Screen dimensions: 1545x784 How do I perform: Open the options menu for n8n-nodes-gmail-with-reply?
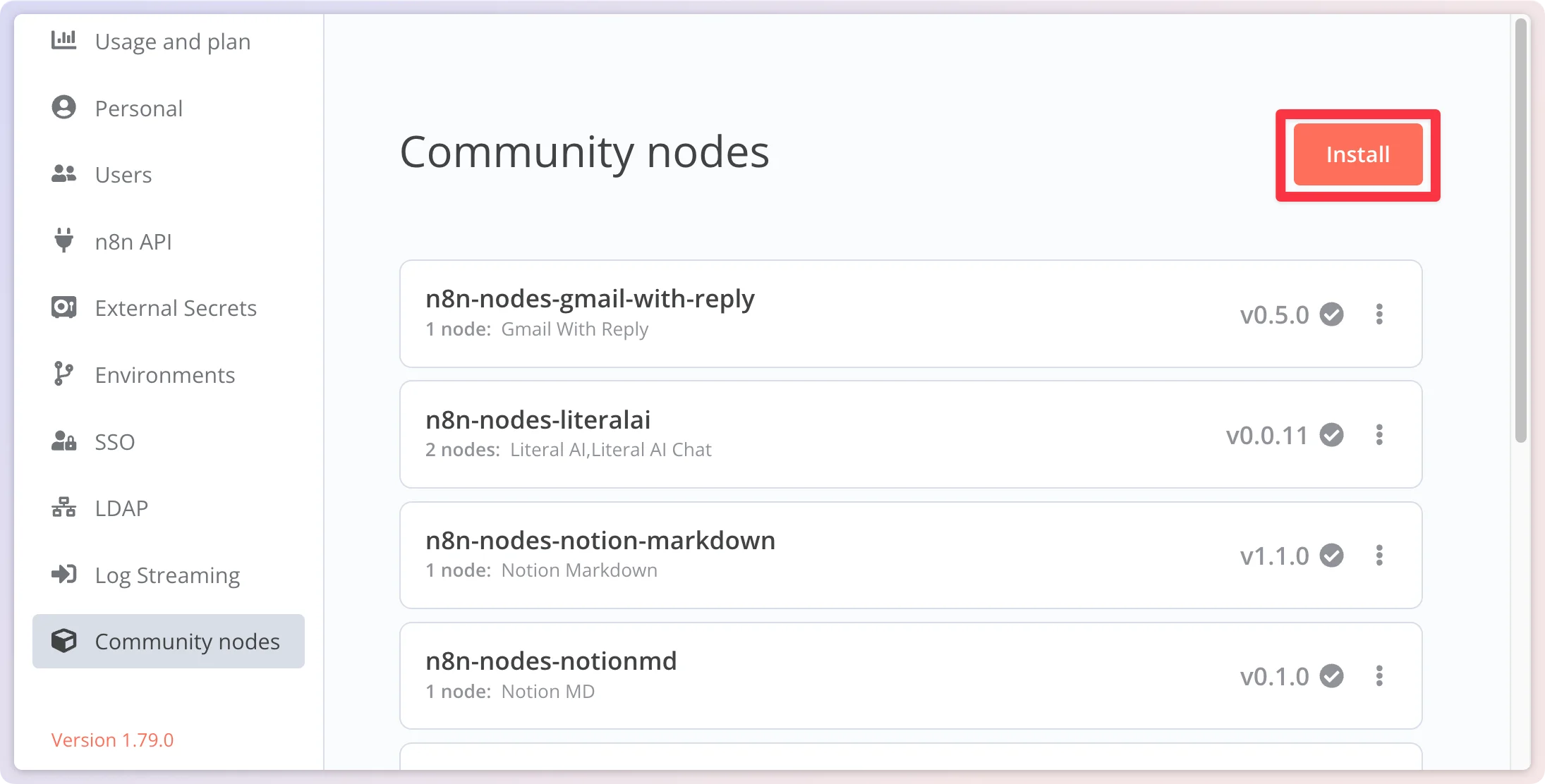(1380, 314)
